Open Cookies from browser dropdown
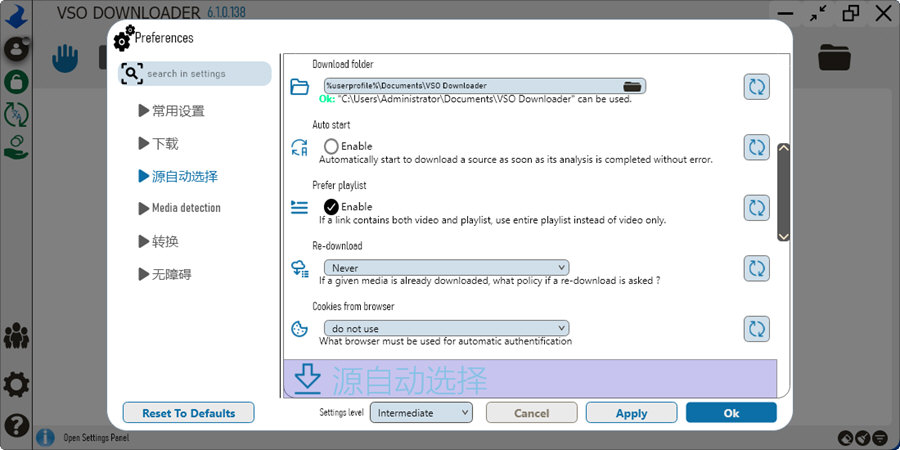The width and height of the screenshot is (900, 450). [x=447, y=328]
